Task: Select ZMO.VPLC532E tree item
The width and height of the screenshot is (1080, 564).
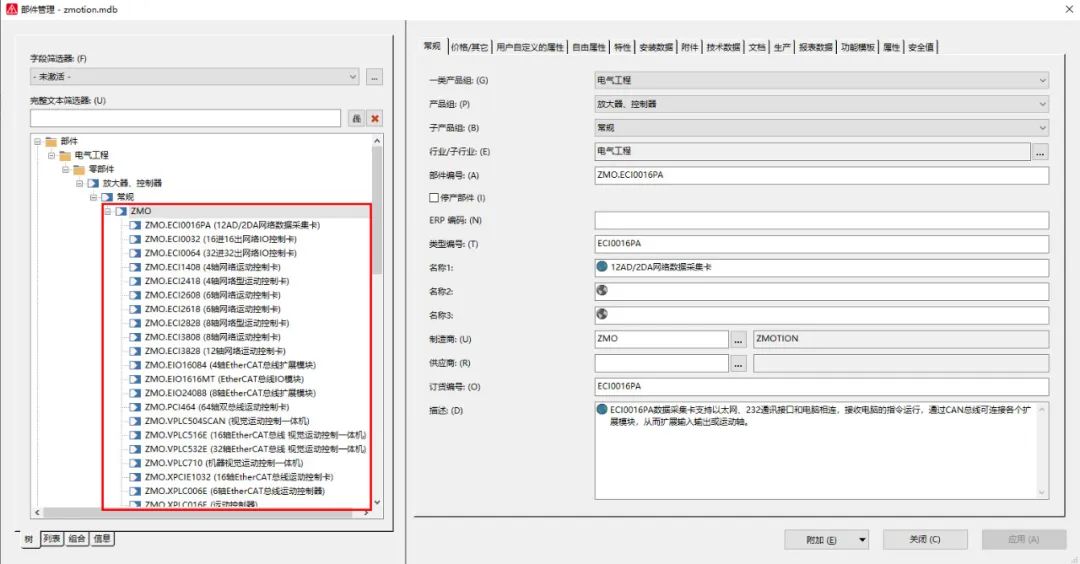Action: [255, 449]
